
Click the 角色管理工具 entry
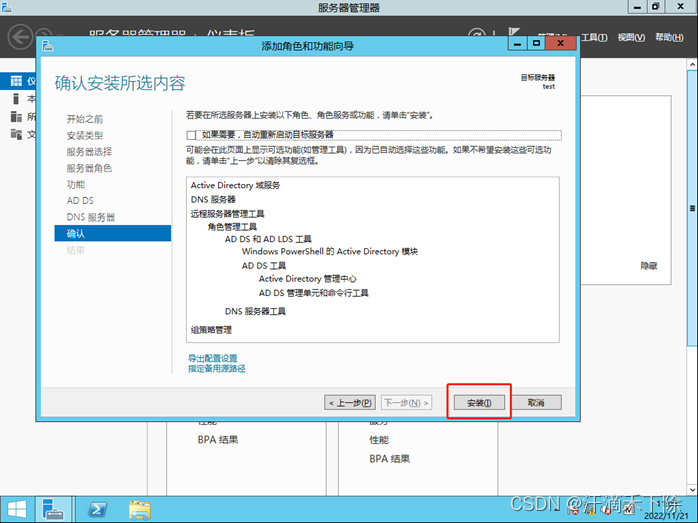coord(232,227)
